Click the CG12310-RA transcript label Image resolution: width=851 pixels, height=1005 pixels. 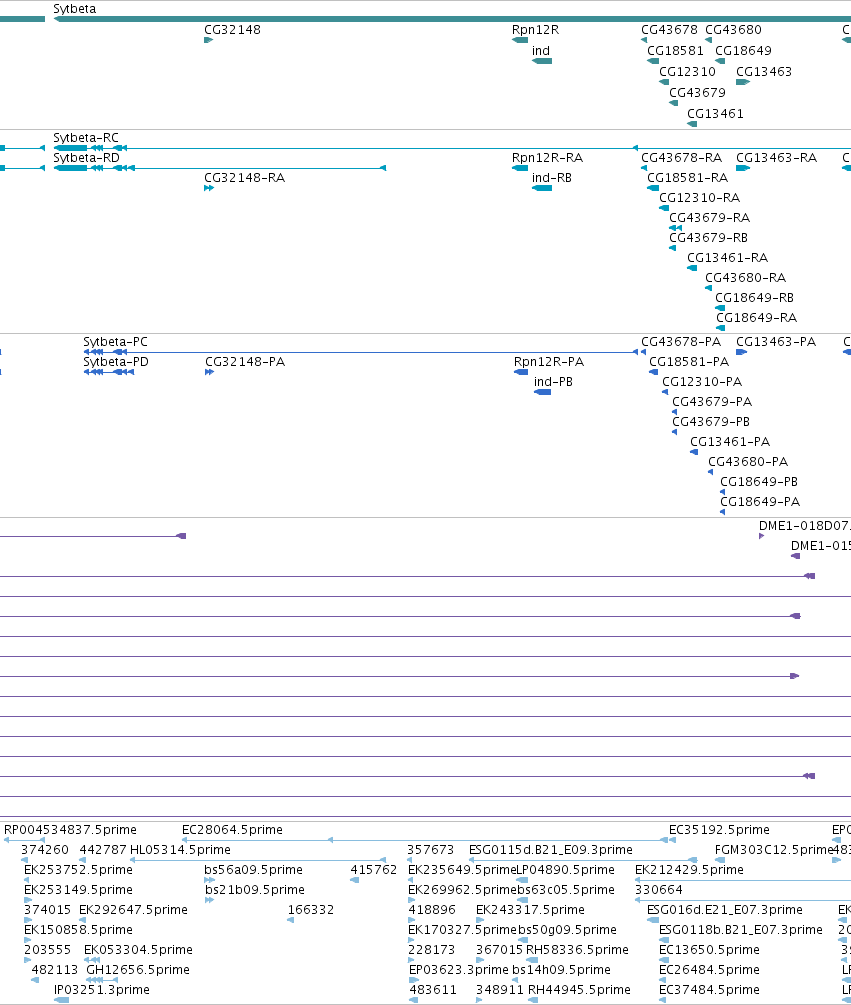point(699,197)
